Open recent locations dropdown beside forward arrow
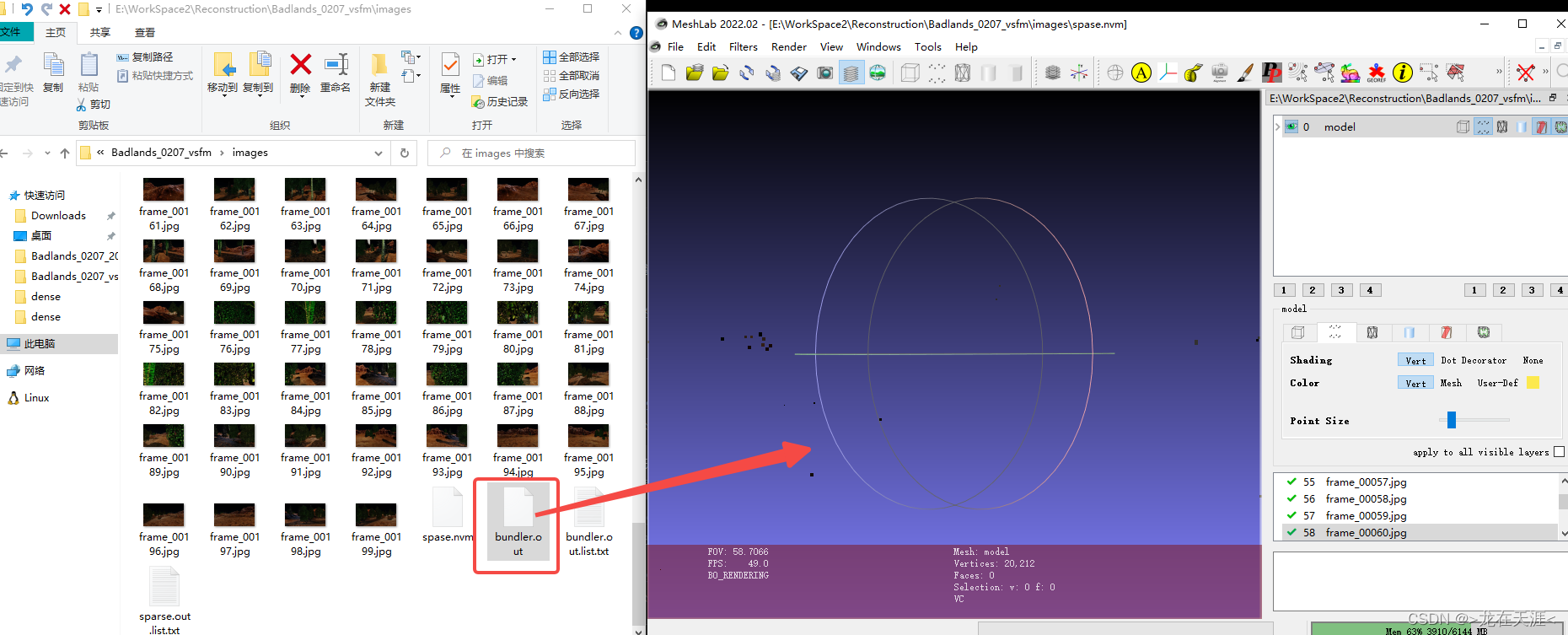 [x=47, y=153]
